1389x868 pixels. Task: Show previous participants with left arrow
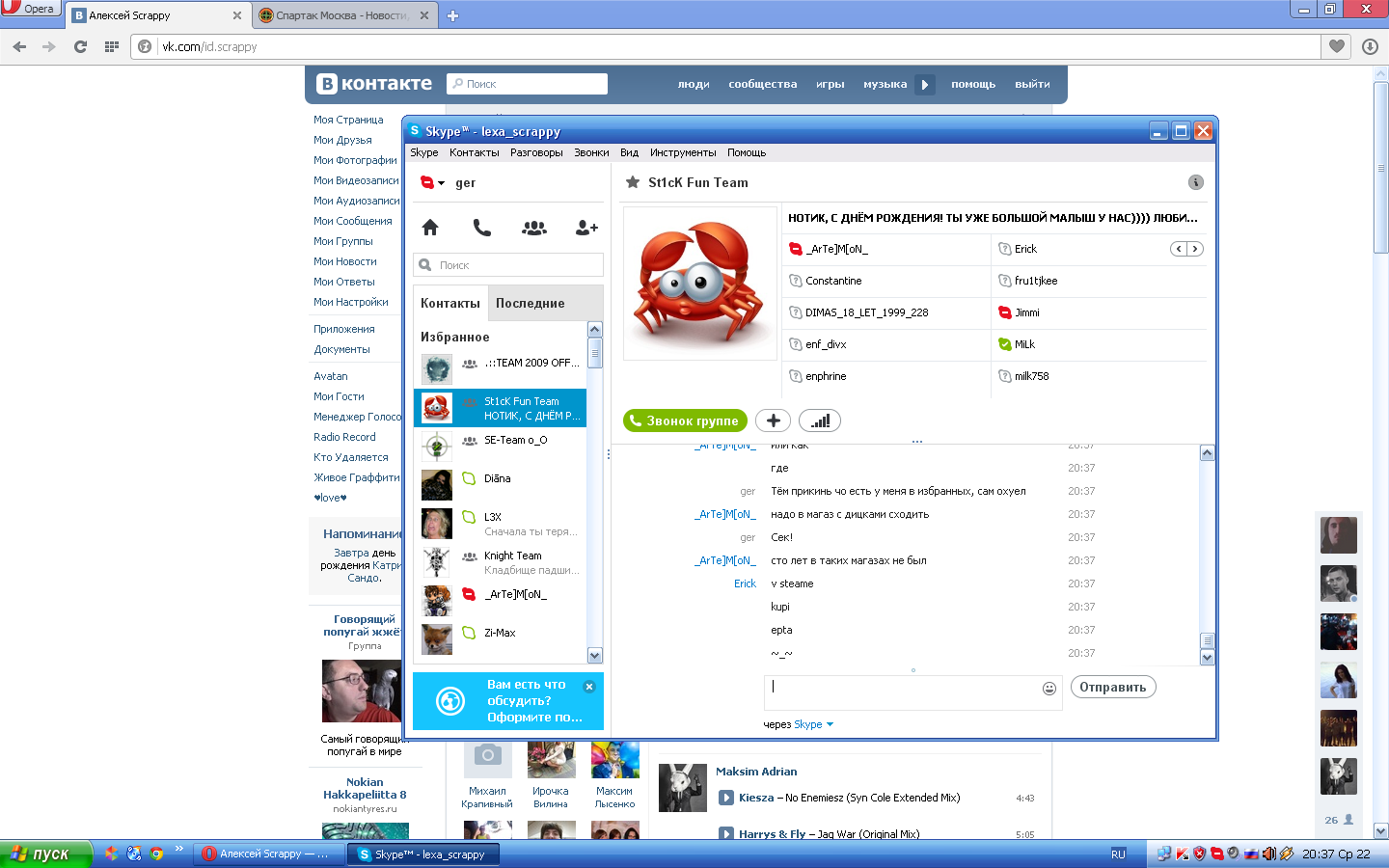(1179, 249)
